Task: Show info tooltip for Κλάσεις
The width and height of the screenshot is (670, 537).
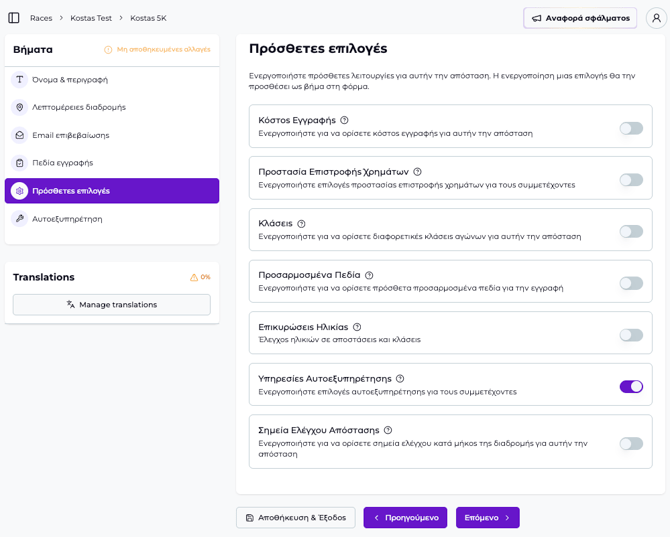Action: 301,224
